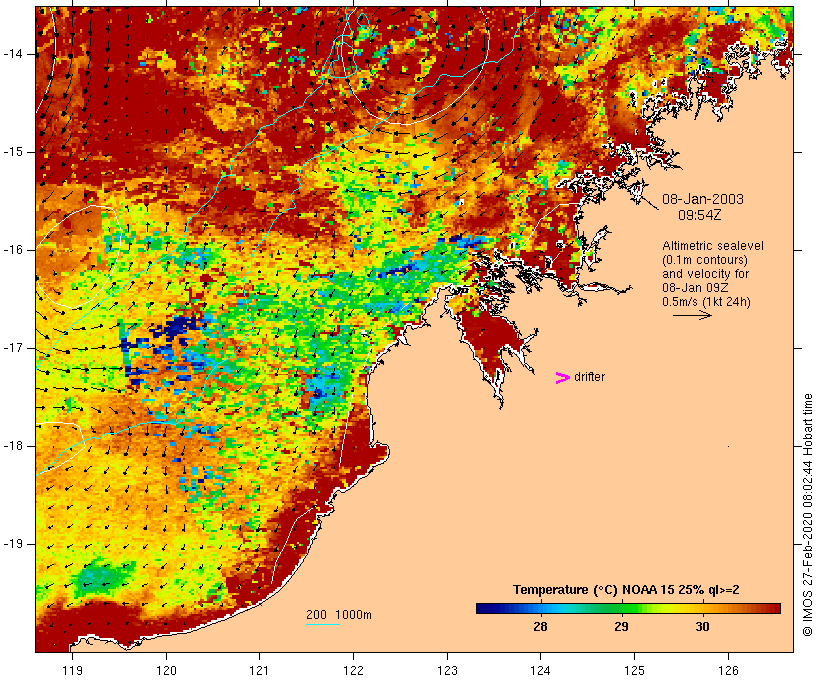Click the 'Temperature (°C) NOAA 15 25% ql>=2' title
Screen dimensions: 820x680
626,590
